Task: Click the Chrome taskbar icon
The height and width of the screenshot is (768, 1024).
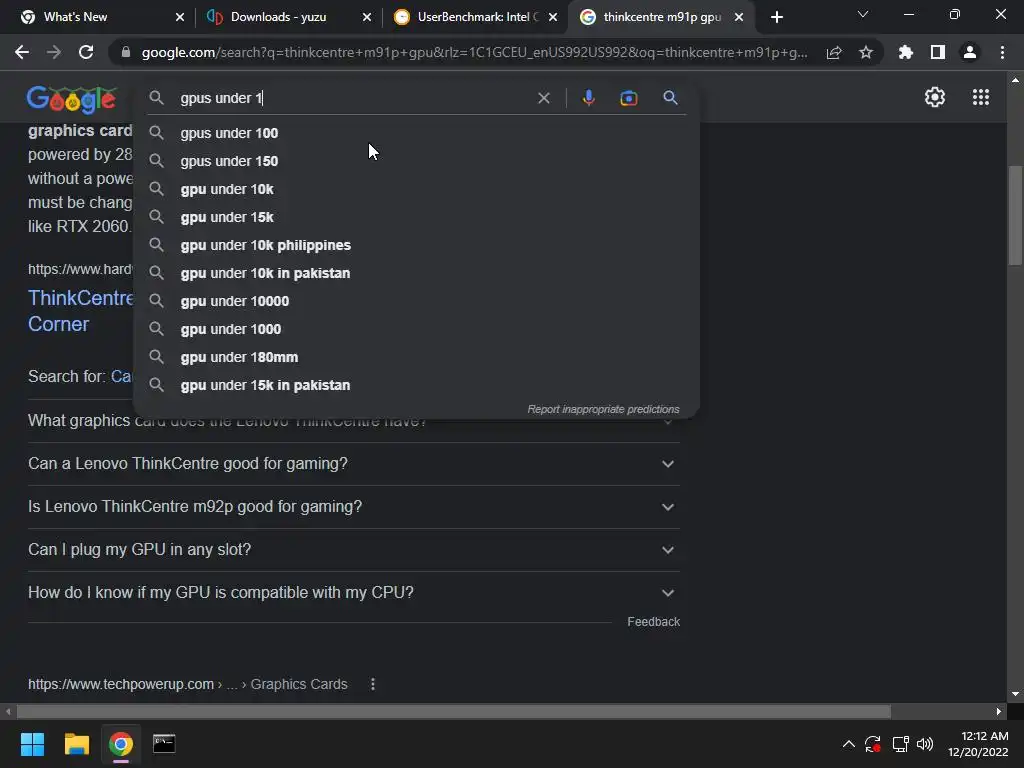Action: click(121, 744)
